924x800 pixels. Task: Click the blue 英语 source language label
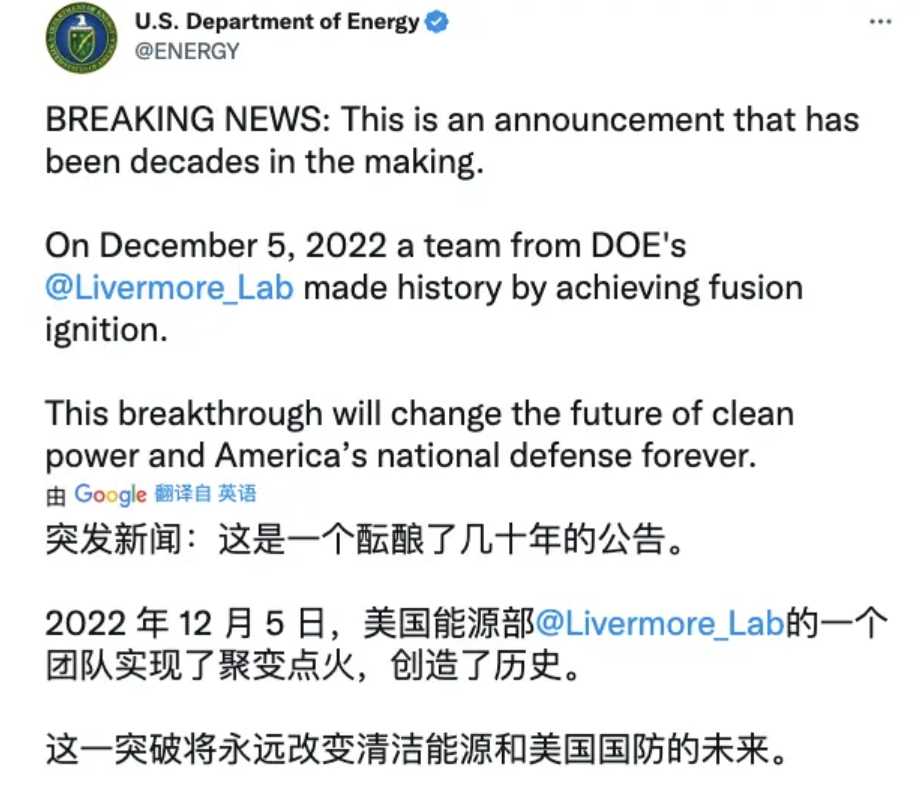click(237, 494)
